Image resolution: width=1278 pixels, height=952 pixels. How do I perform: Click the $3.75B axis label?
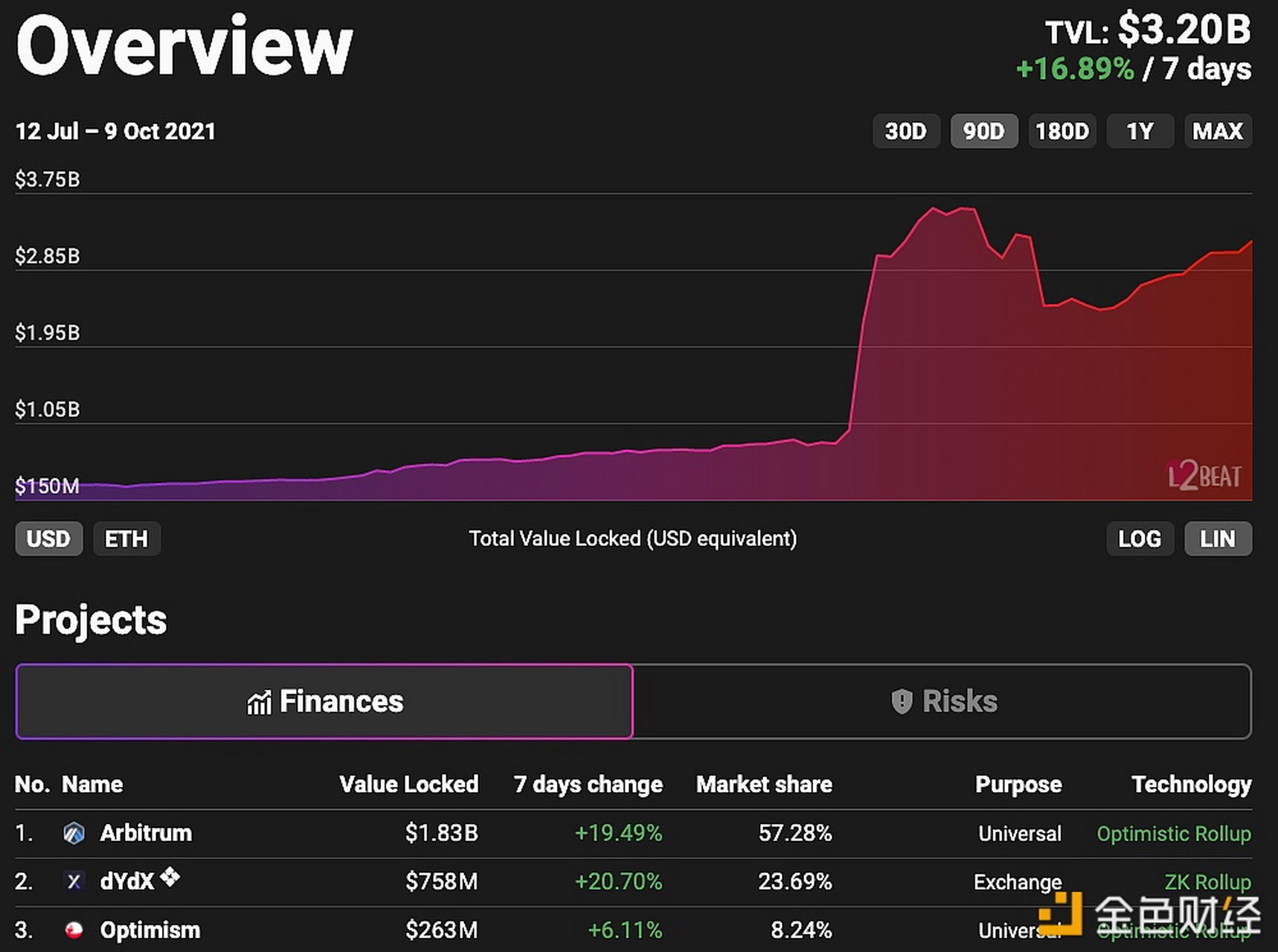coord(48,179)
